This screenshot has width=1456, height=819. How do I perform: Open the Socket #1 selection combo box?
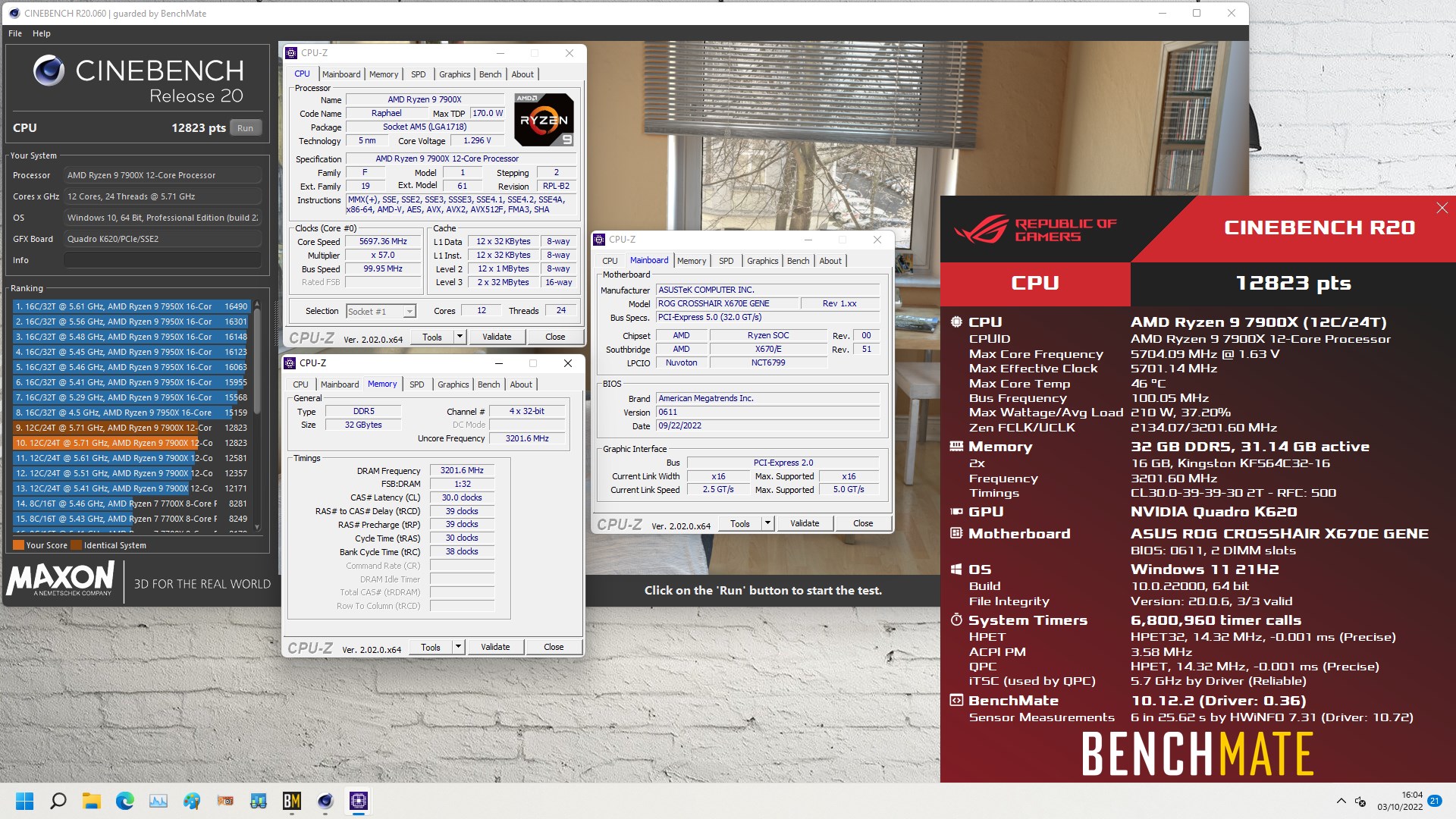point(381,311)
